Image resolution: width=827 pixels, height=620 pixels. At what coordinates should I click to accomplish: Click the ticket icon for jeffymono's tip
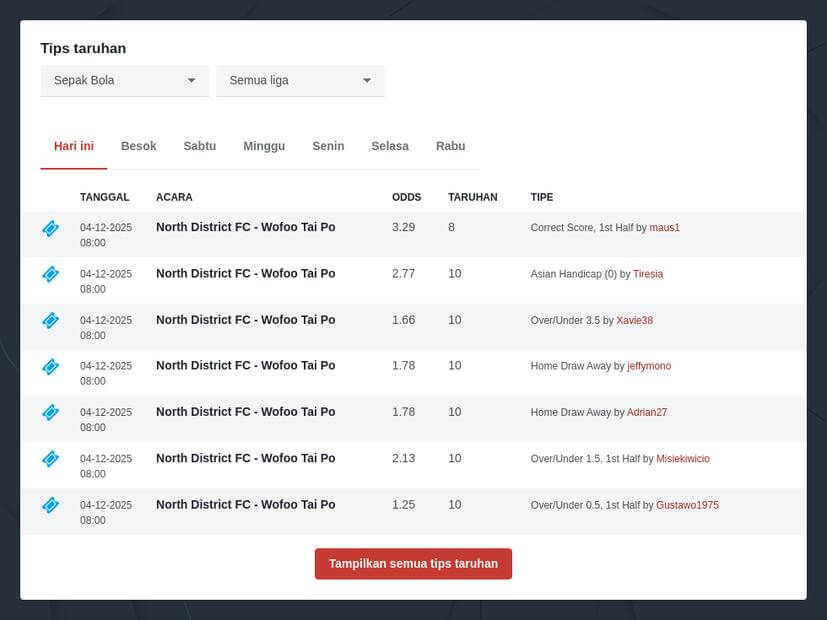[x=50, y=366]
